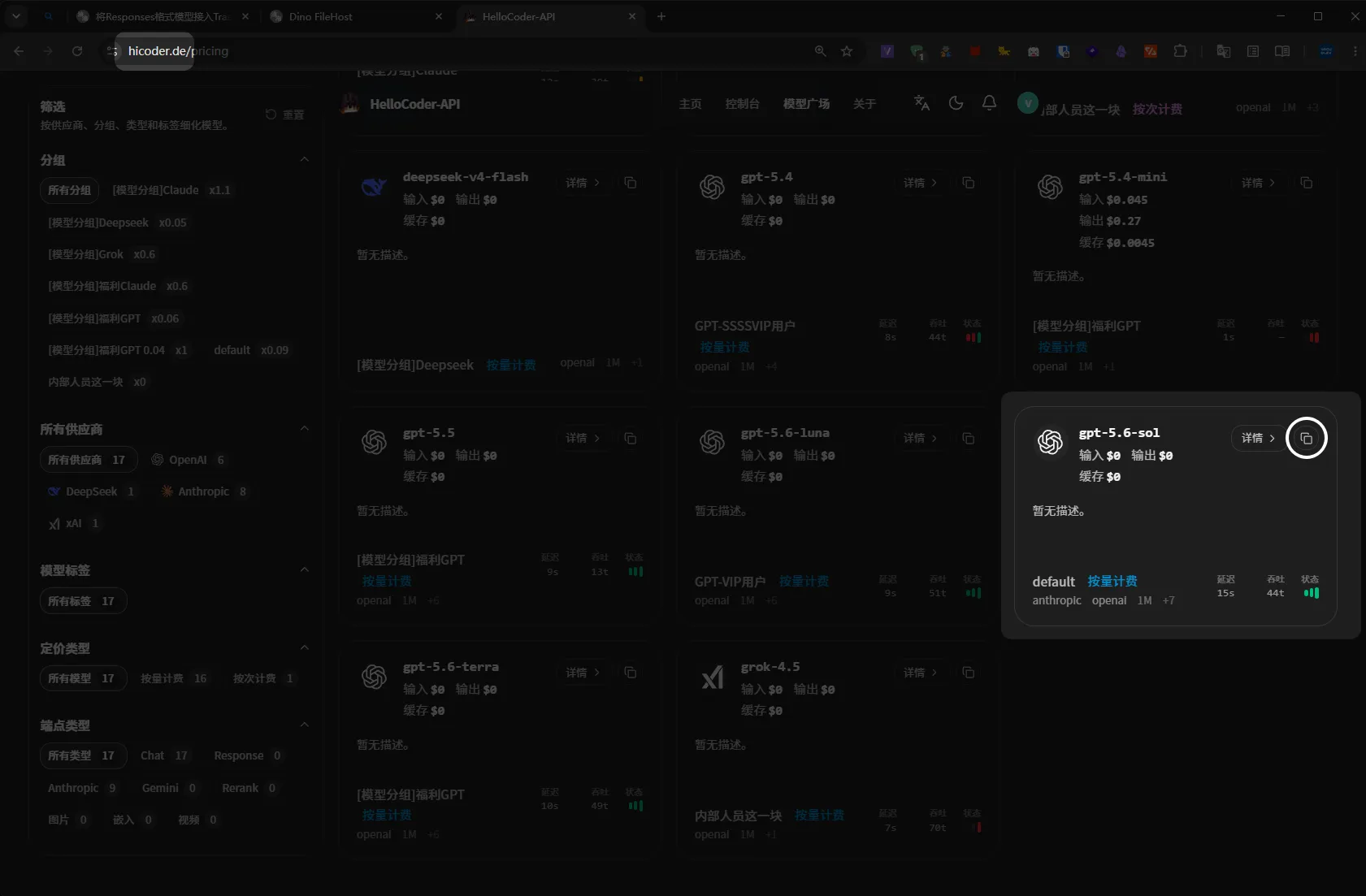
Task: Copy the deepseek-v4-flash model name
Action: click(631, 183)
